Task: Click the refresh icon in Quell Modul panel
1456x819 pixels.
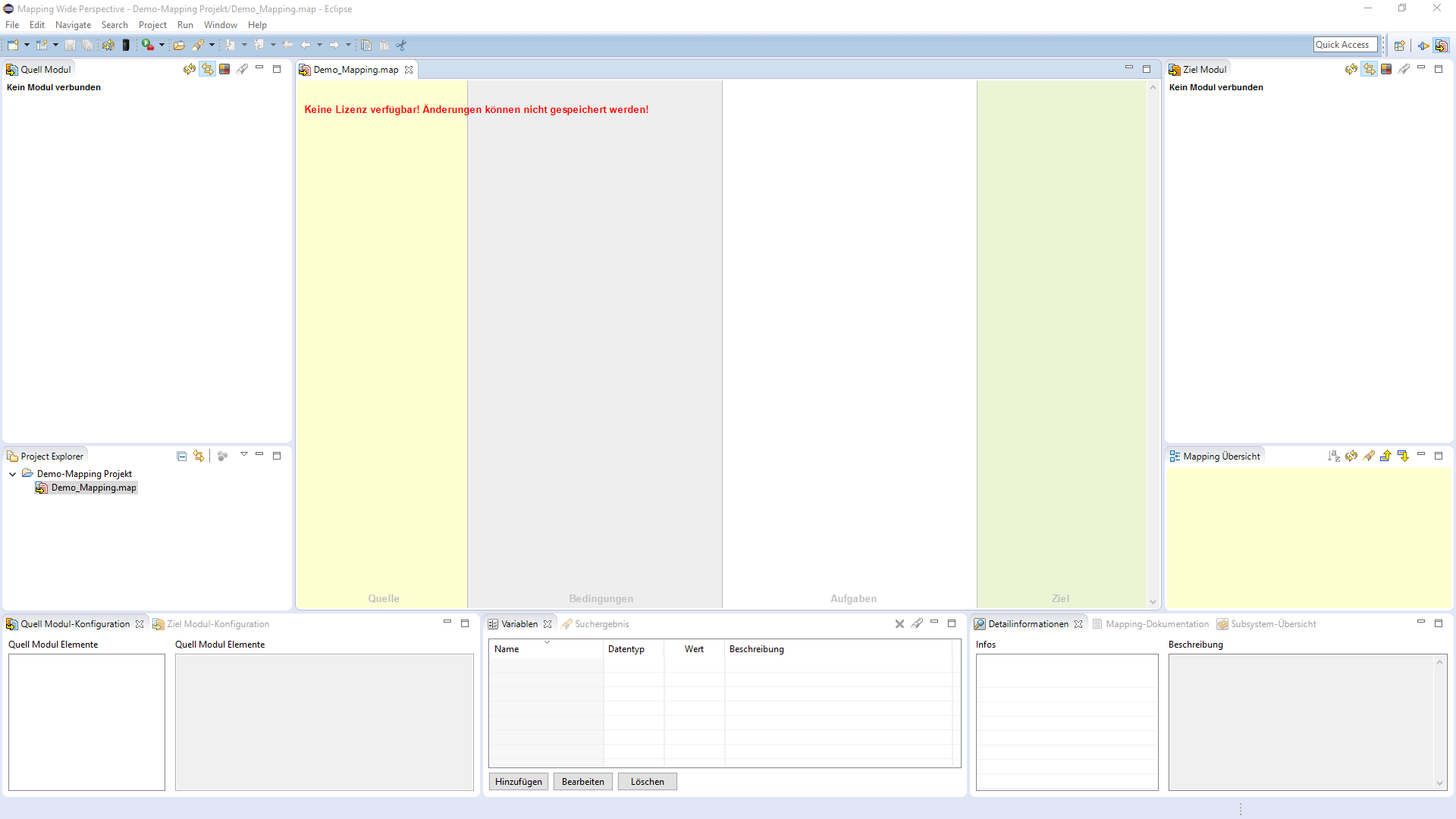Action: 189,69
